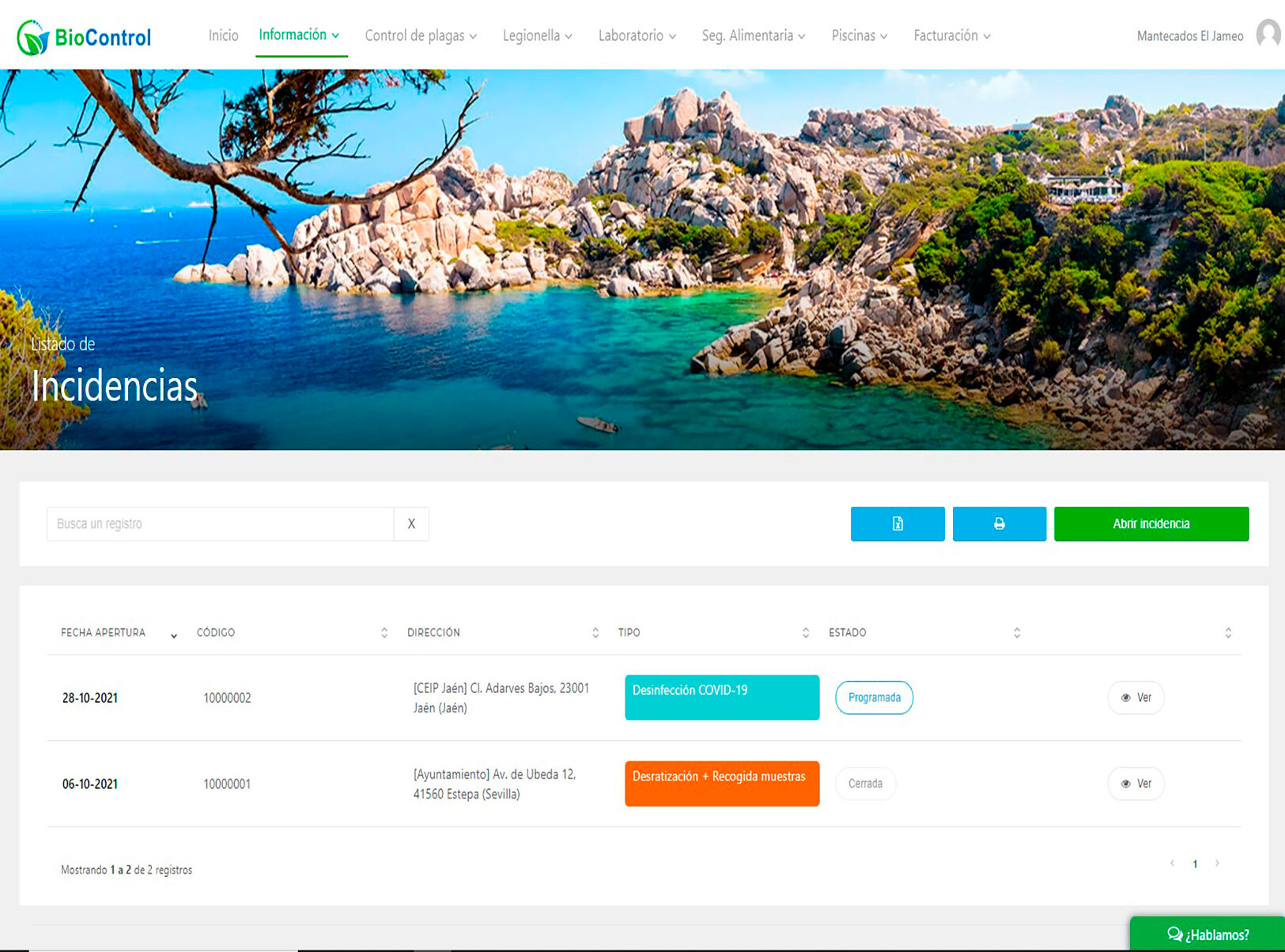Expand the Legionella menu
Screen dimensions: 1285x952
[537, 36]
